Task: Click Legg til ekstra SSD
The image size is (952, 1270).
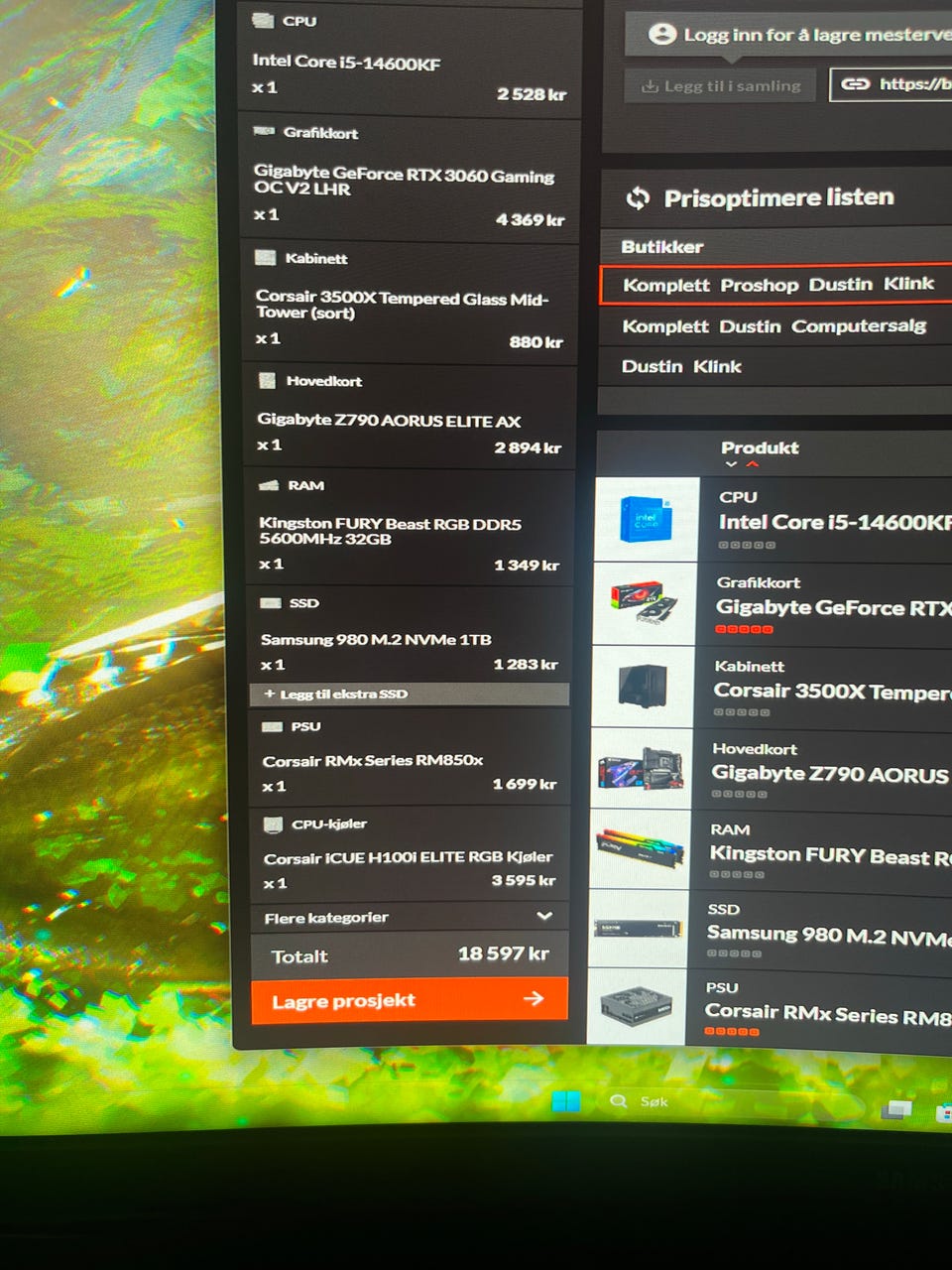Action: pyautogui.click(x=410, y=694)
